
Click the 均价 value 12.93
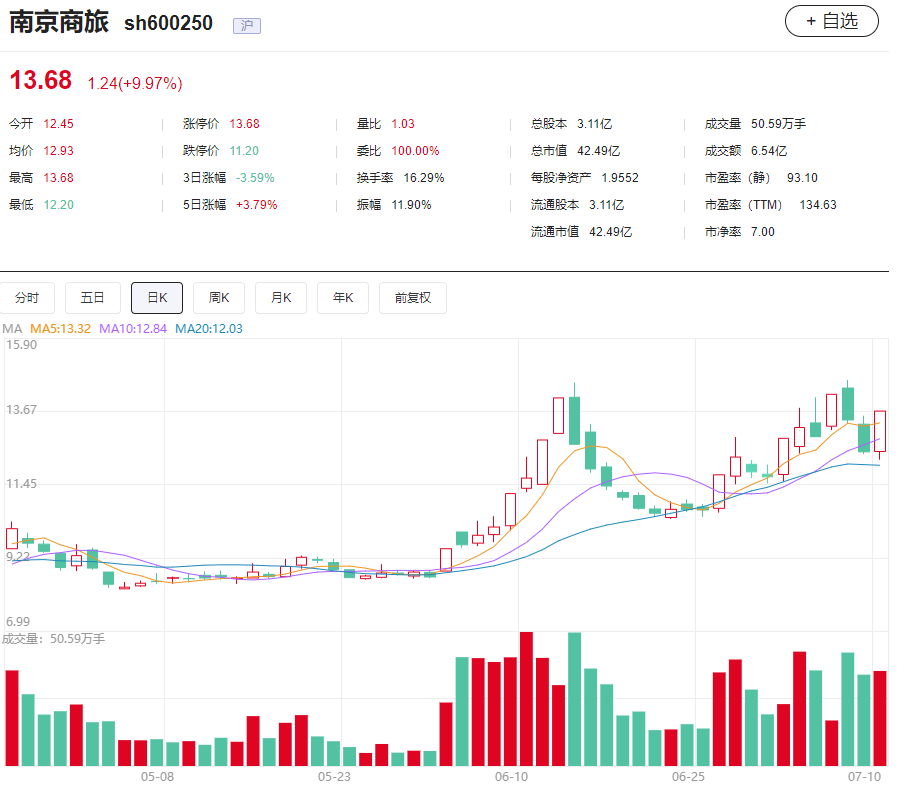[x=58, y=150]
